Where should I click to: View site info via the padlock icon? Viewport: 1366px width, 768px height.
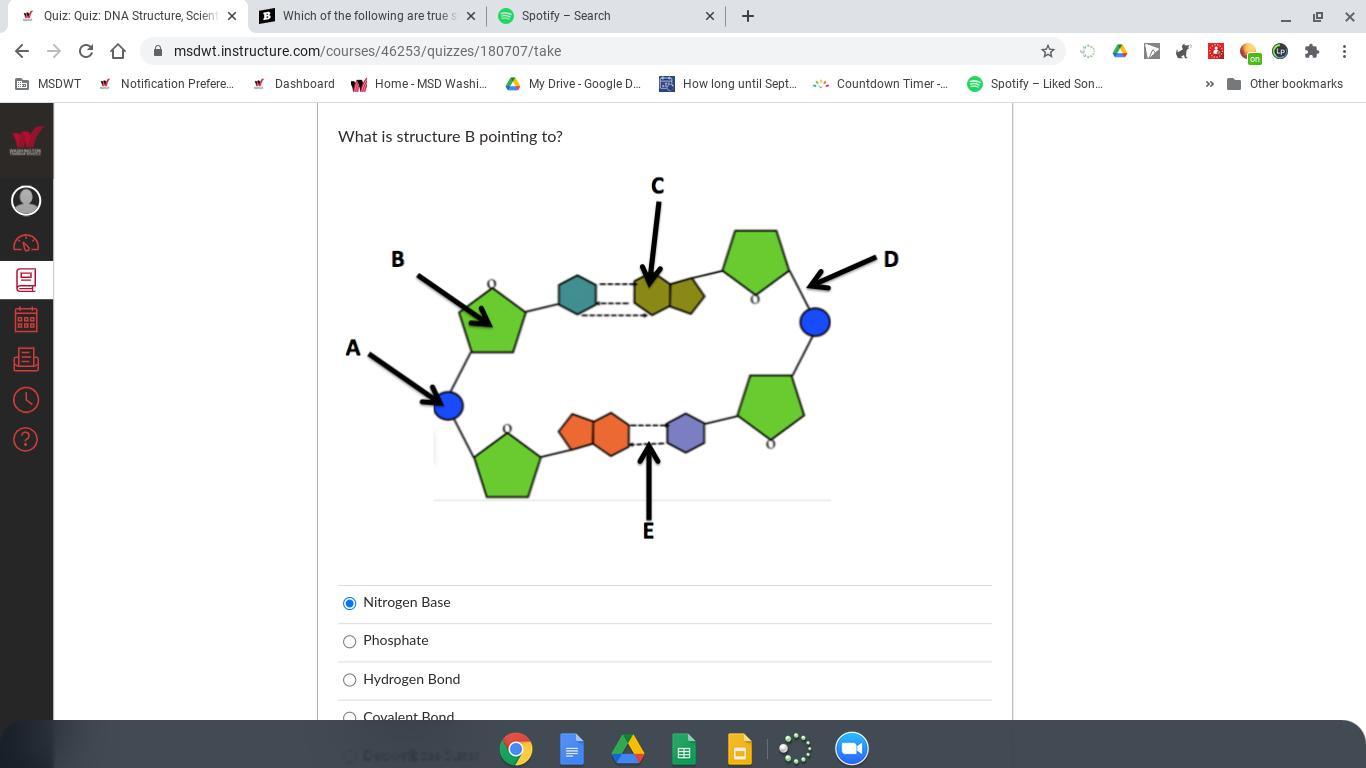[157, 51]
